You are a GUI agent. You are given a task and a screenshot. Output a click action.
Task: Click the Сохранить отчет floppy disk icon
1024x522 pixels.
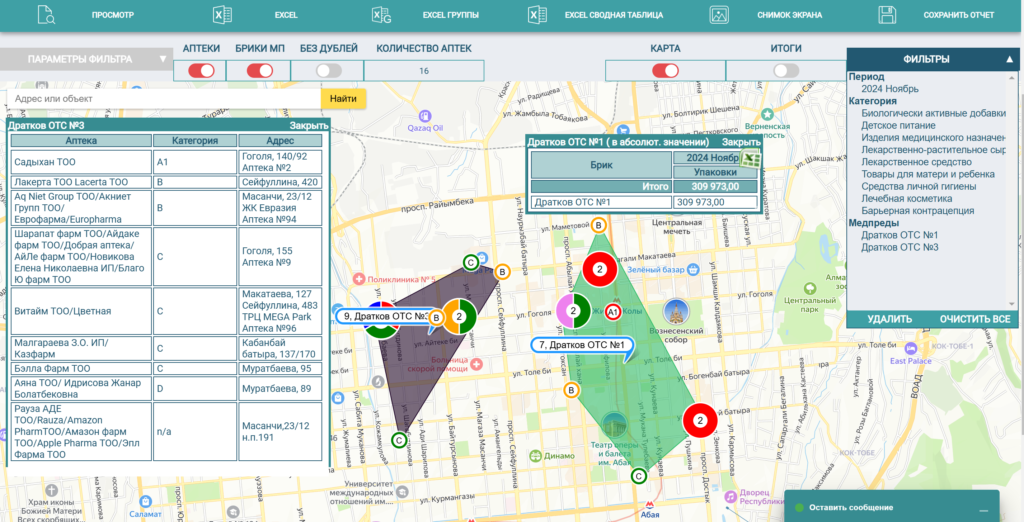coord(886,15)
